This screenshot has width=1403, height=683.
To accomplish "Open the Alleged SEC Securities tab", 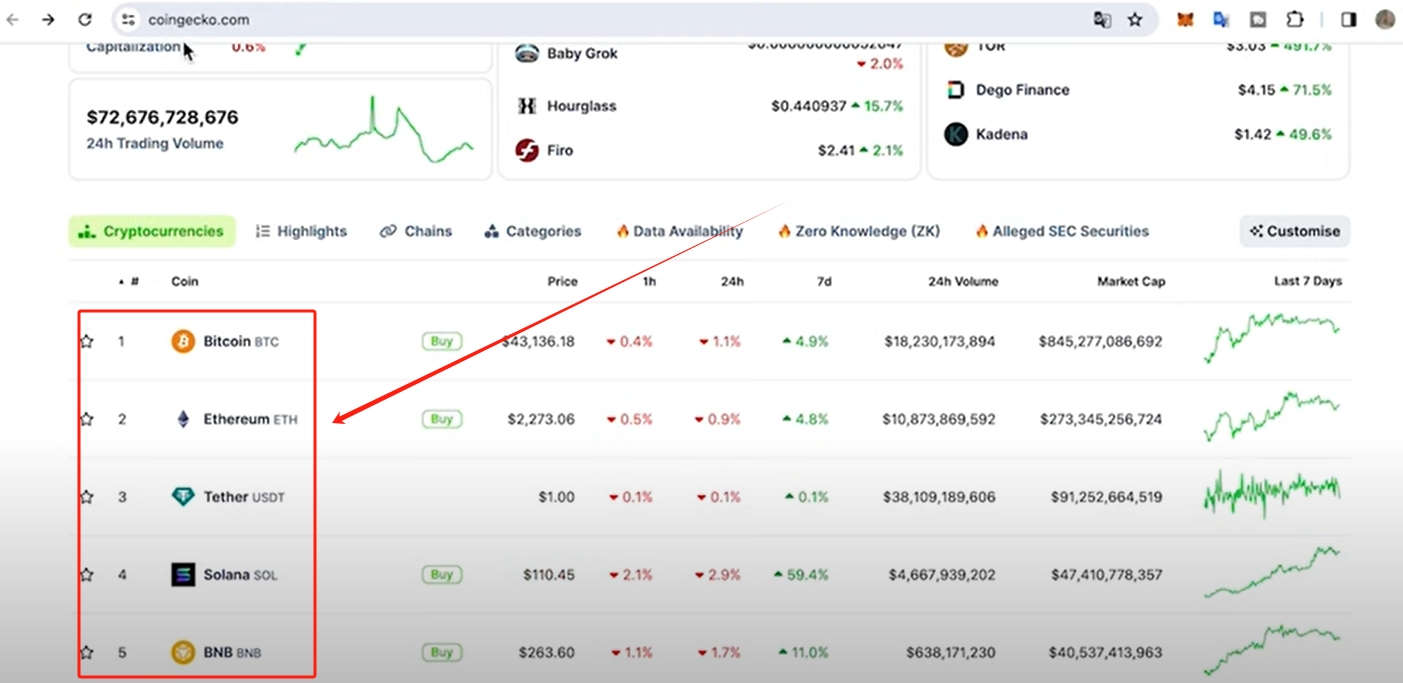I will coord(1062,231).
